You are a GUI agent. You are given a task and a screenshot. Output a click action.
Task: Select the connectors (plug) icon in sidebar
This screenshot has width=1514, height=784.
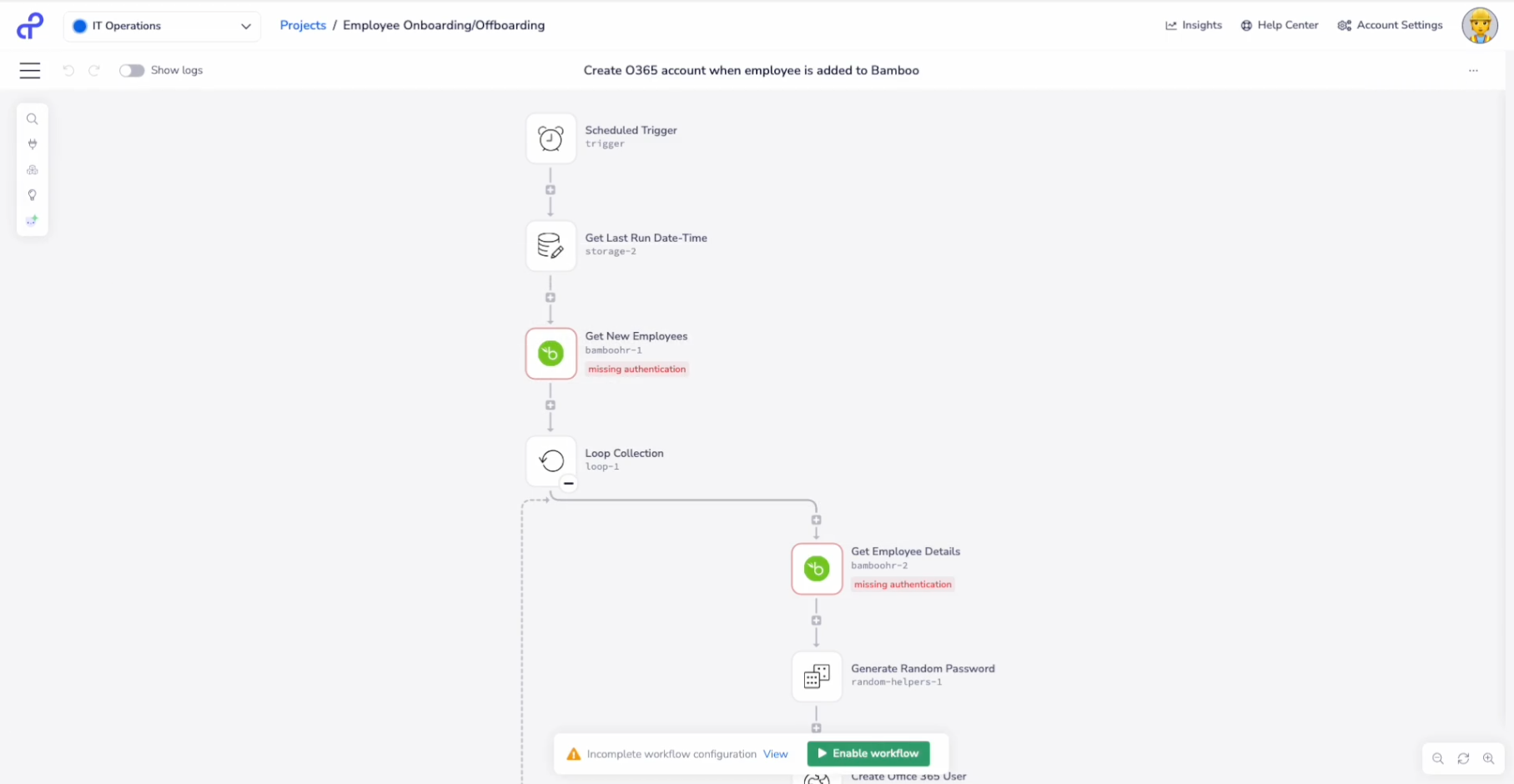(32, 143)
